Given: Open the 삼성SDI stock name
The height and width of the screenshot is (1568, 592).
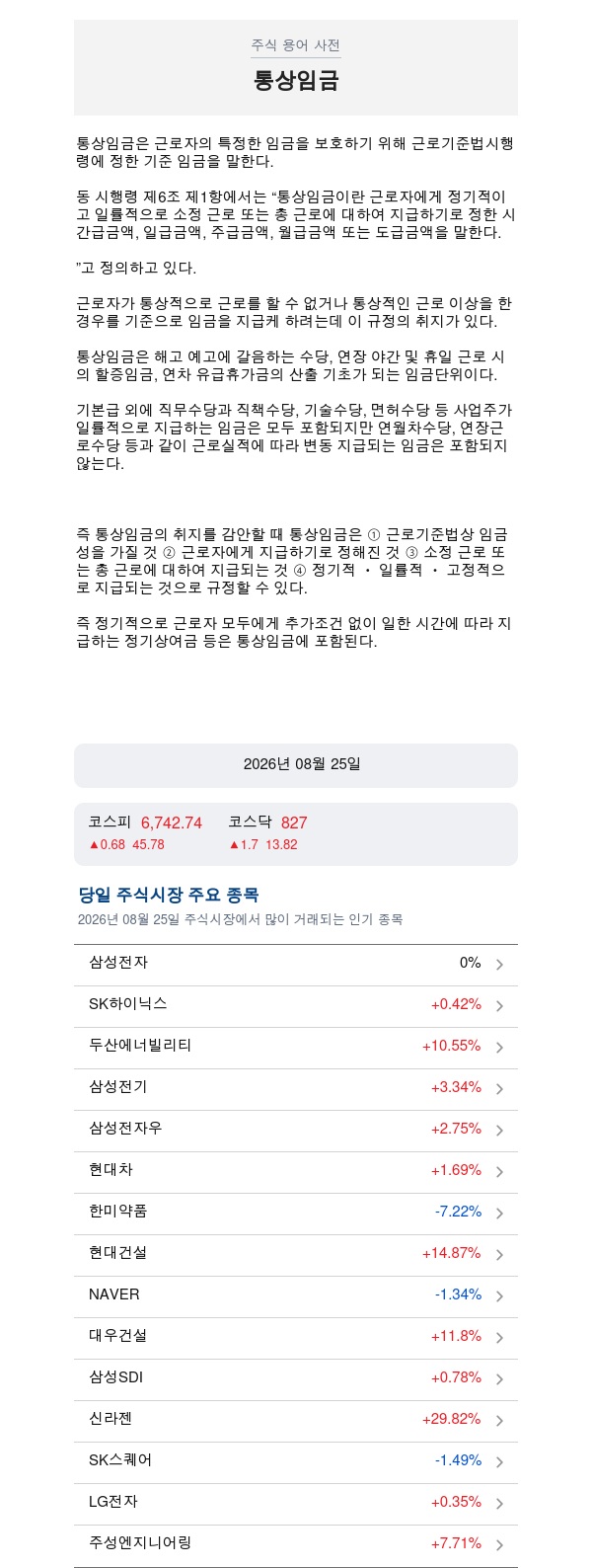Looking at the screenshot, I should pos(116,1377).
